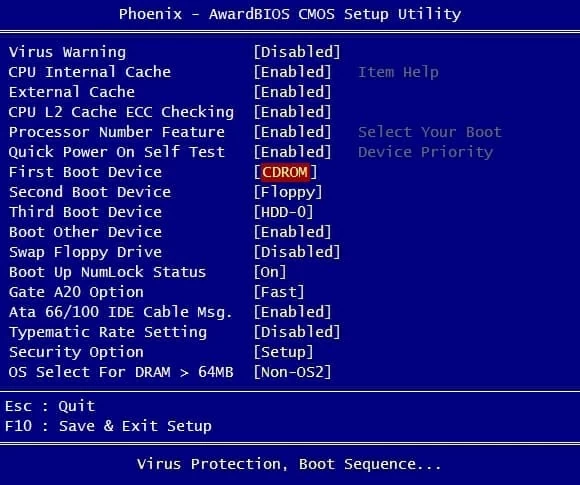Switch Boot Up NumLock Status On value
The height and width of the screenshot is (485, 580).
coord(270,272)
